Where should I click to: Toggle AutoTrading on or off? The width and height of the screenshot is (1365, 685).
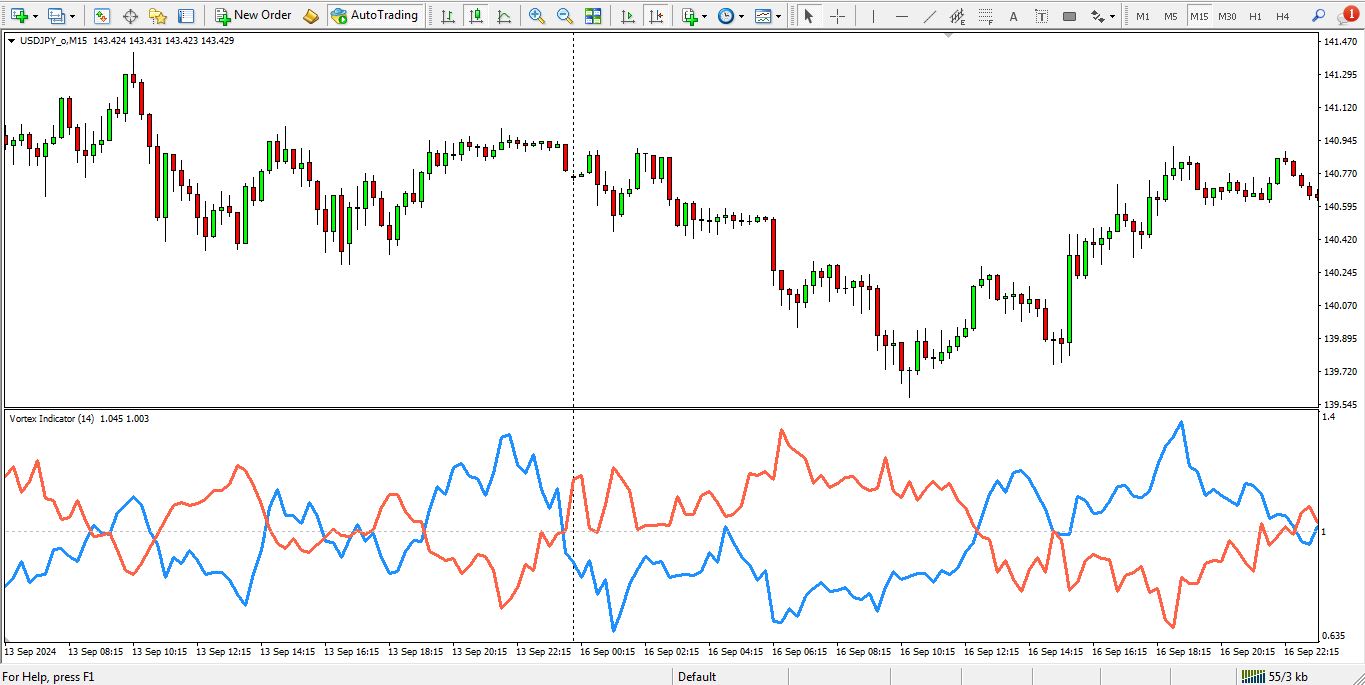[x=374, y=16]
